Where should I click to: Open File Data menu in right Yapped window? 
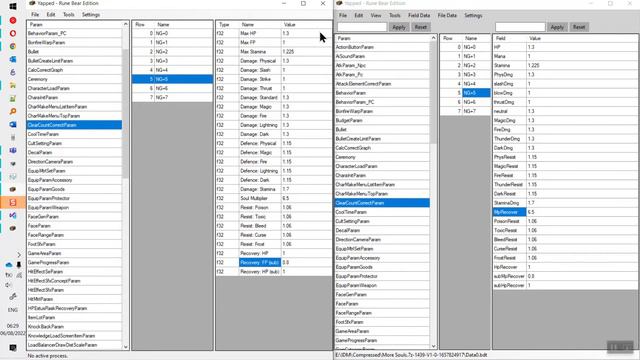[x=447, y=16]
